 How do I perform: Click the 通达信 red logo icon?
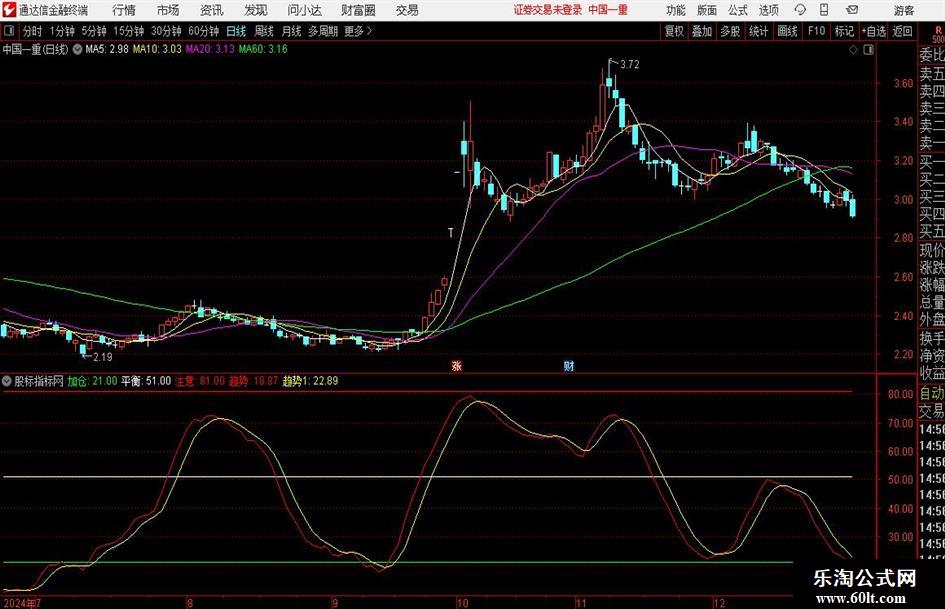point(9,10)
